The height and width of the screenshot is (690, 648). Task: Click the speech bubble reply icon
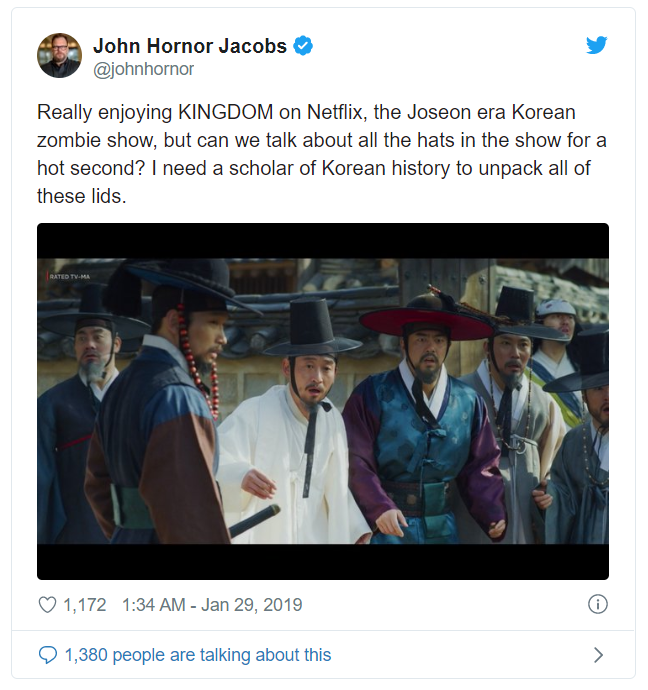click(48, 655)
